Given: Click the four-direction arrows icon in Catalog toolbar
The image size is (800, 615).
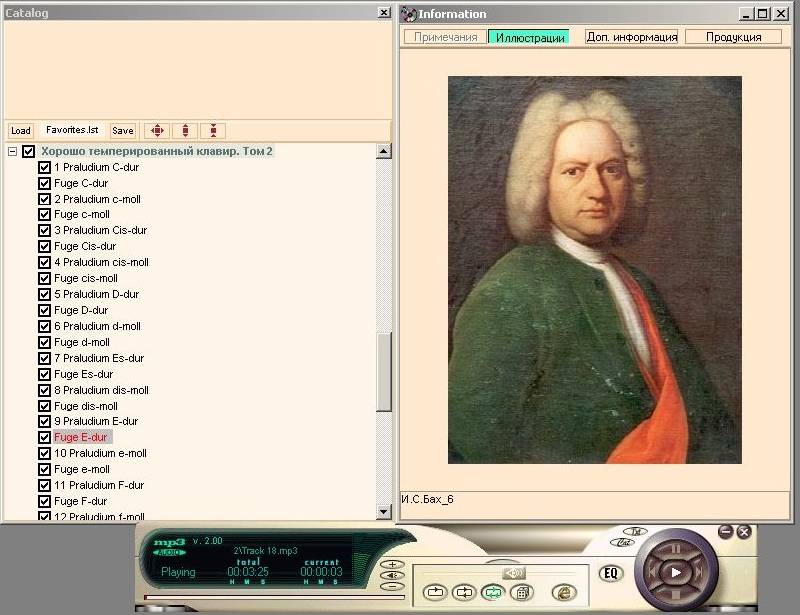Looking at the screenshot, I should click(157, 131).
